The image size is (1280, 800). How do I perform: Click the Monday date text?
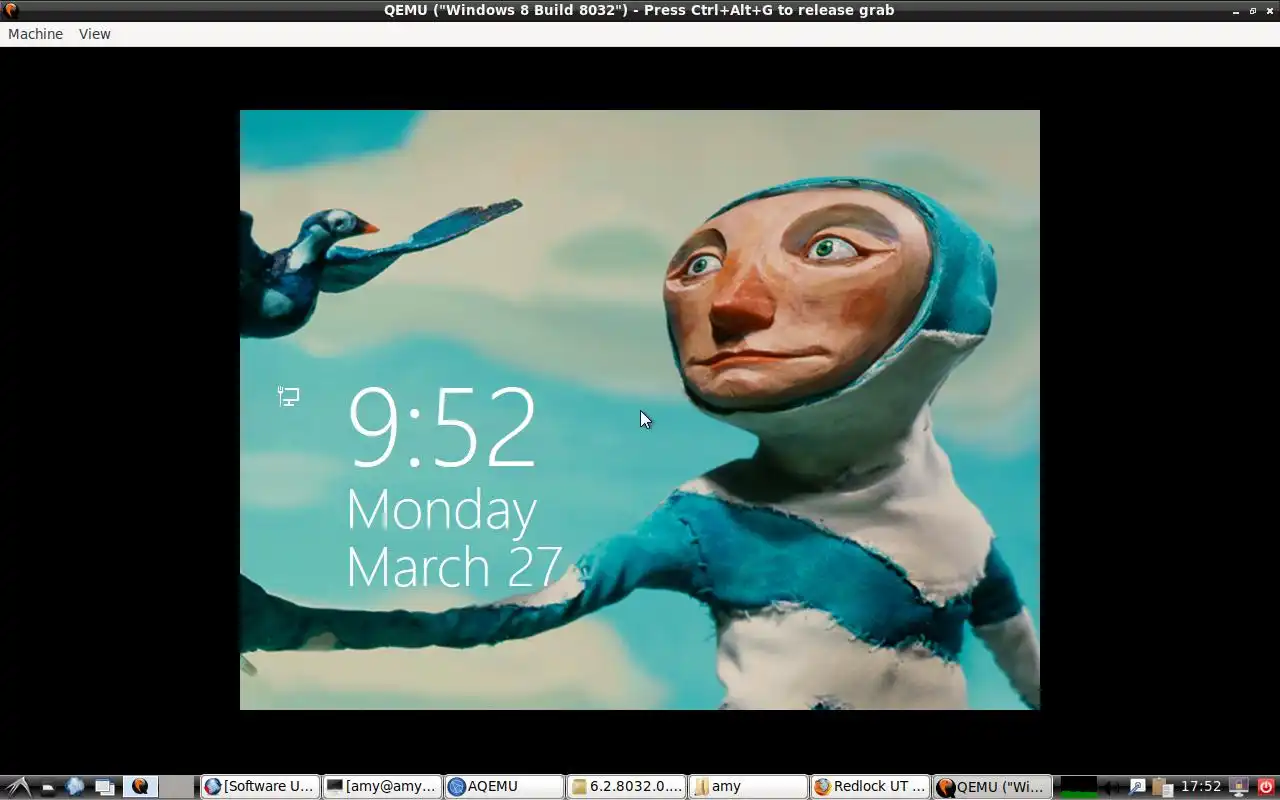tap(441, 511)
